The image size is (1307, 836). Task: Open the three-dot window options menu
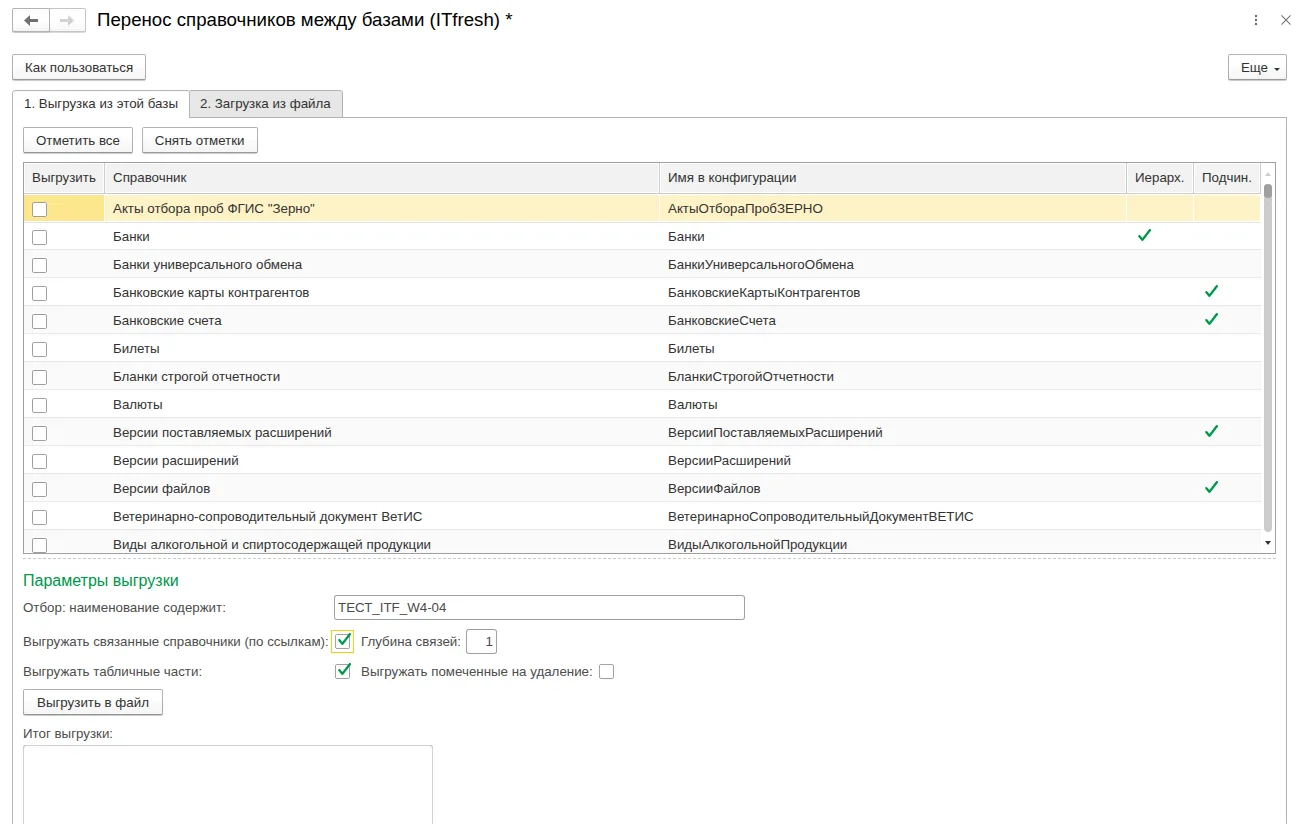(x=1255, y=20)
